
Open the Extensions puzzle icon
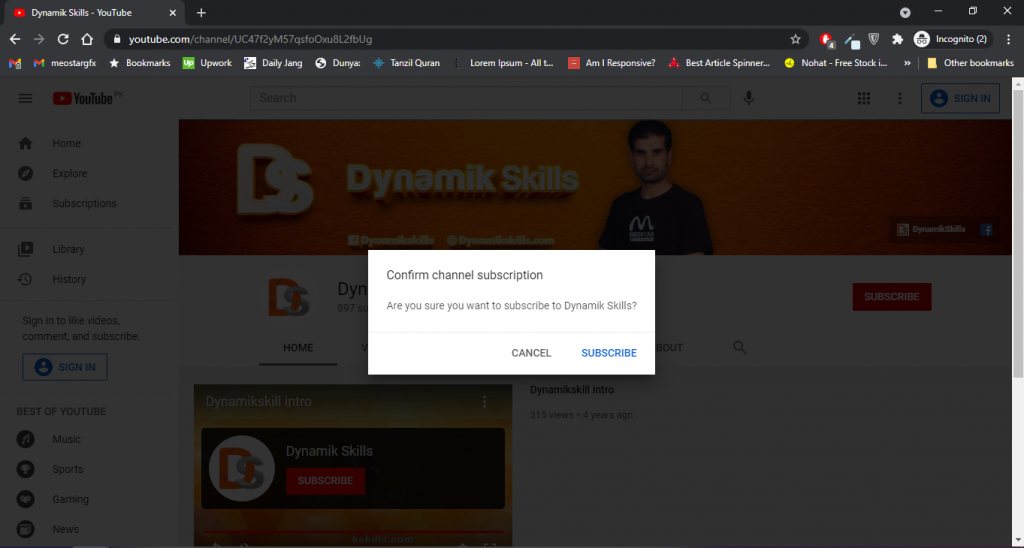897,39
